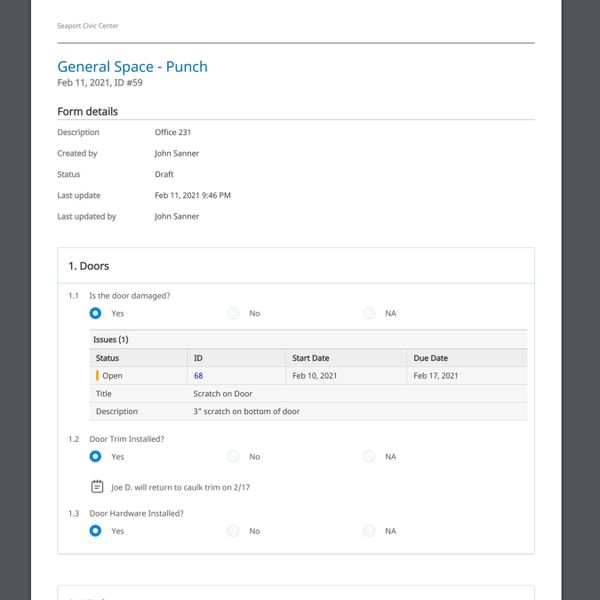Image resolution: width=600 pixels, height=600 pixels.
Task: Click the Scratch on Door issue title
Action: 223,394
